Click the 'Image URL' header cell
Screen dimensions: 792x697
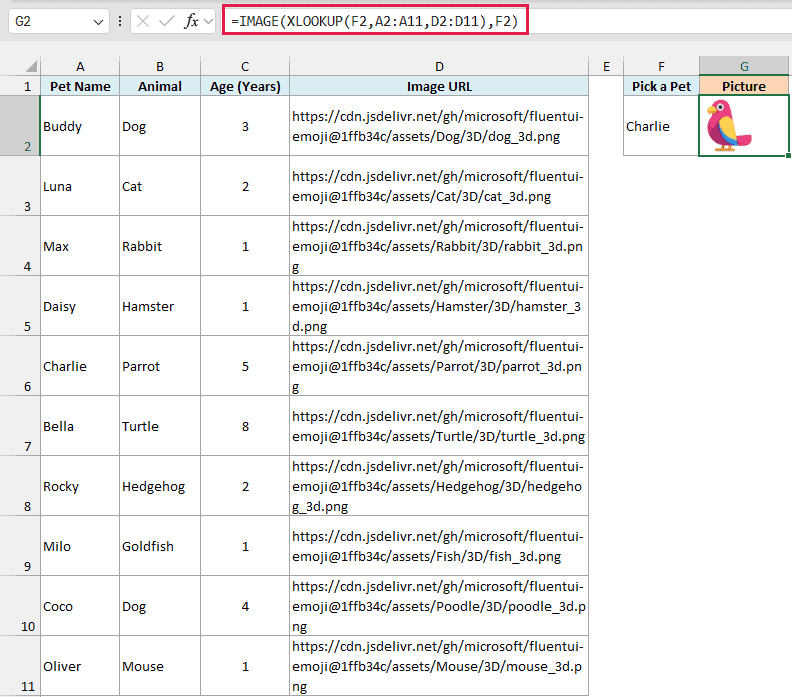tap(439, 86)
